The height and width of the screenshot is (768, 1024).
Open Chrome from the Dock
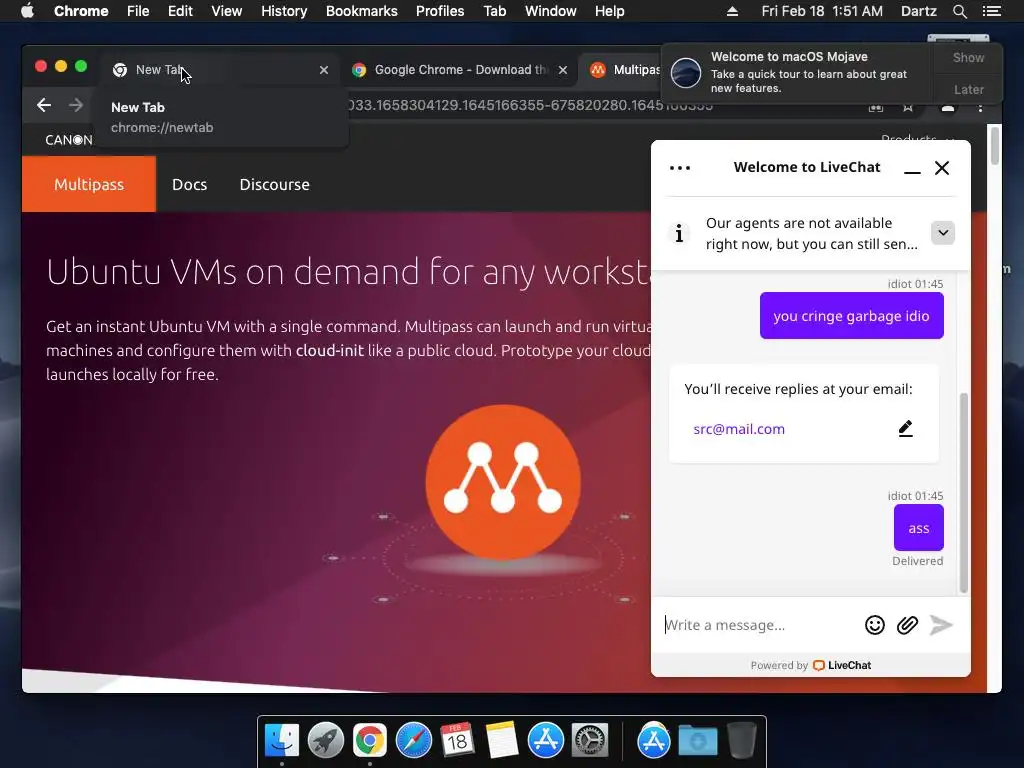click(370, 741)
